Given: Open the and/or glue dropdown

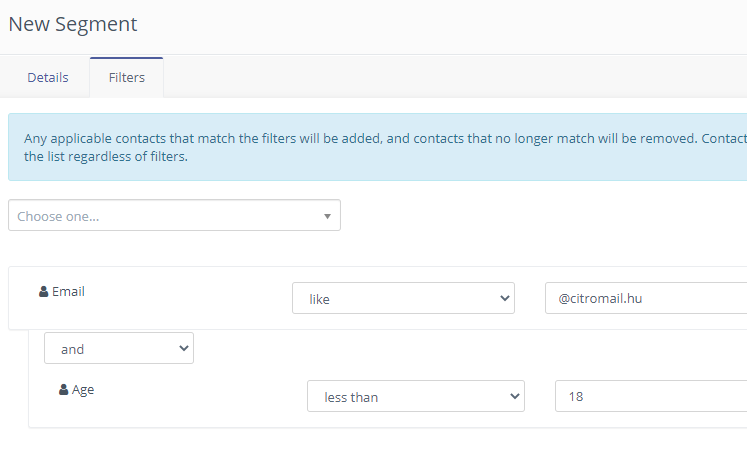Looking at the screenshot, I should [x=119, y=348].
